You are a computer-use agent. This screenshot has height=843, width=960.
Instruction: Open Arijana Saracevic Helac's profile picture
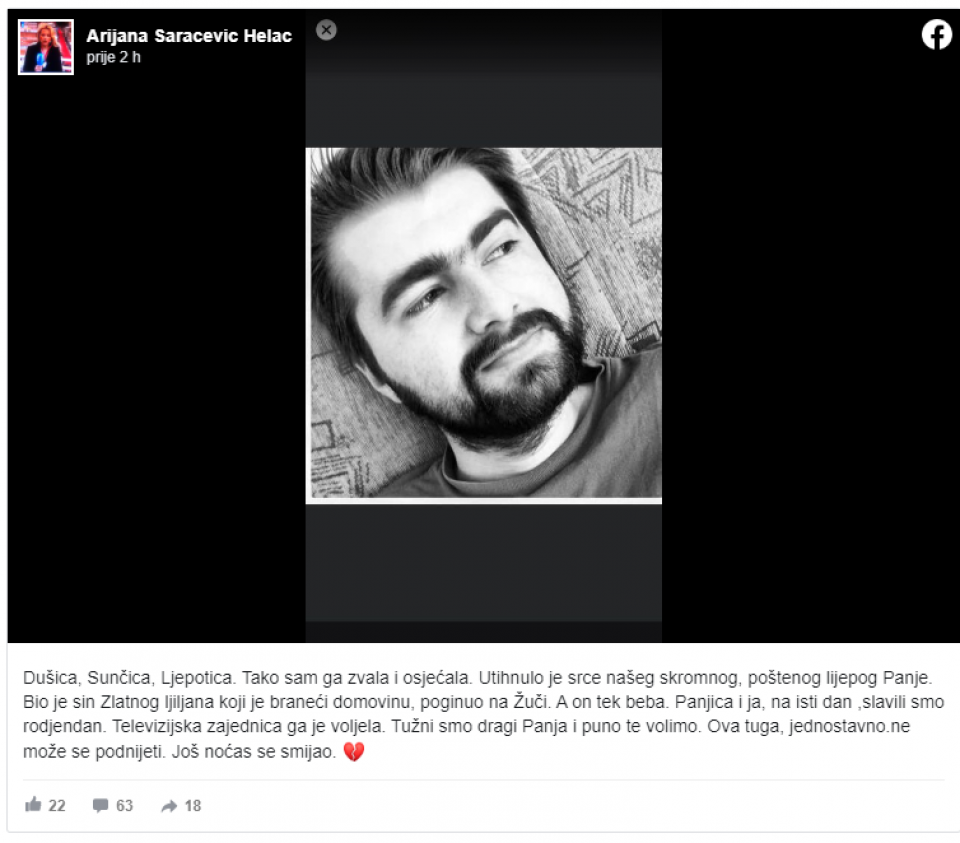coord(46,47)
